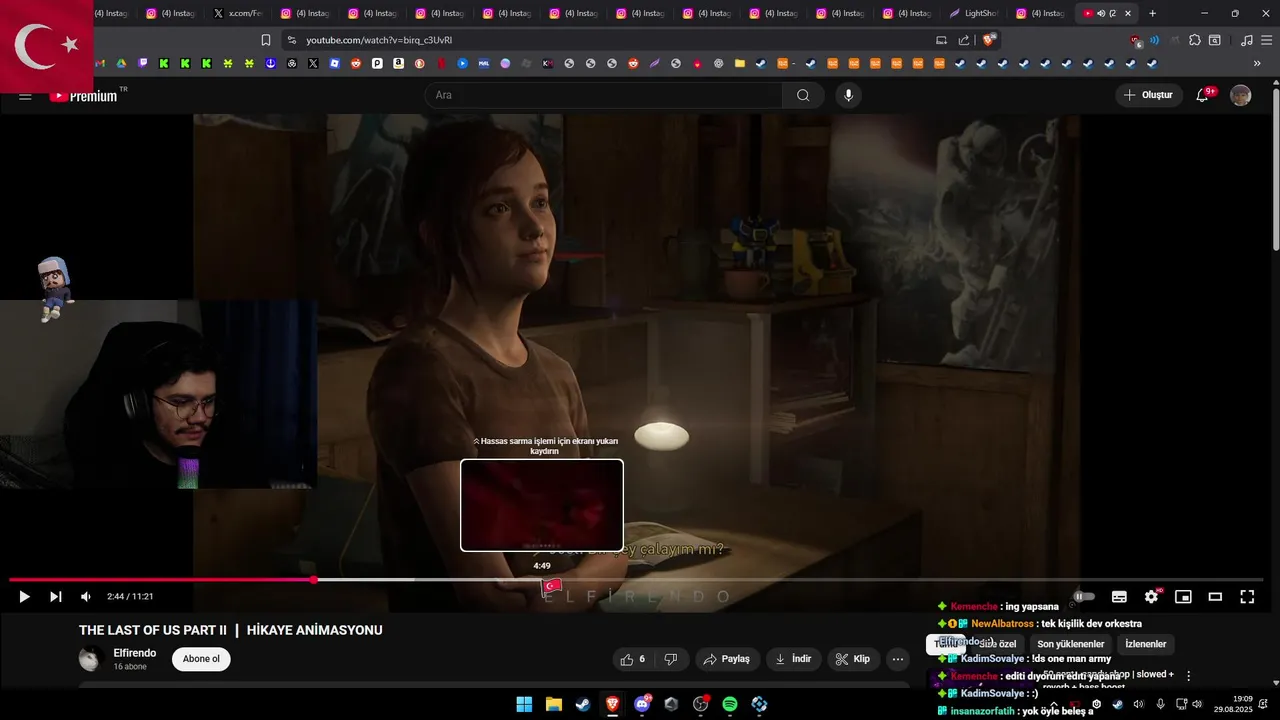Viewport: 1280px width, 720px height.
Task: Bookmark this page via bookmark icon
Action: (266, 40)
